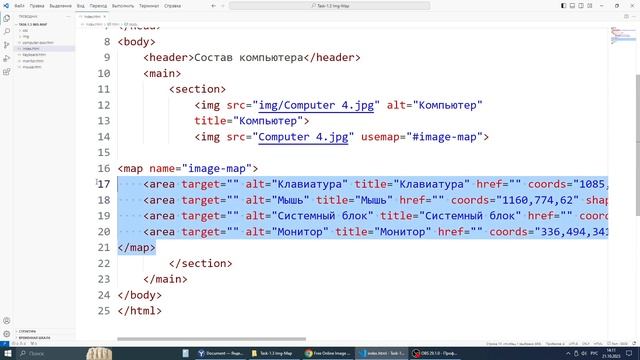Open the customize layout icon
The image size is (640, 360).
(x=590, y=6)
